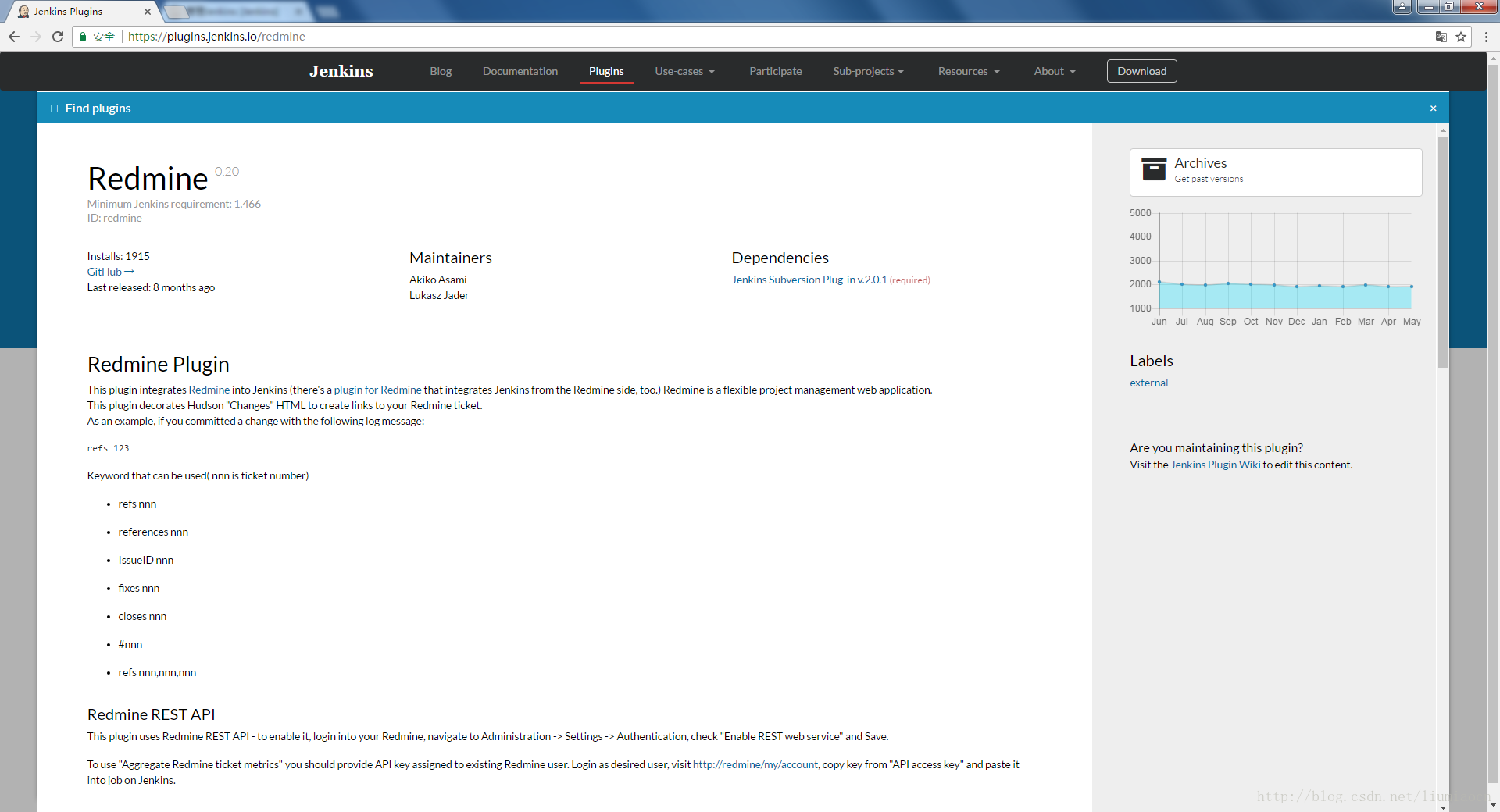The width and height of the screenshot is (1500, 812).
Task: Click the Redmine REST API heading
Action: point(151,714)
